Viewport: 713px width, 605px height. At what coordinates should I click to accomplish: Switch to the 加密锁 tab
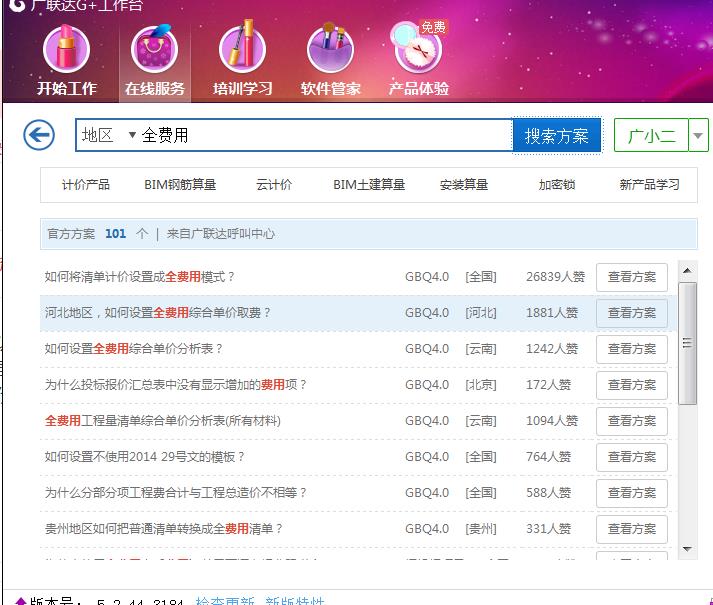557,185
